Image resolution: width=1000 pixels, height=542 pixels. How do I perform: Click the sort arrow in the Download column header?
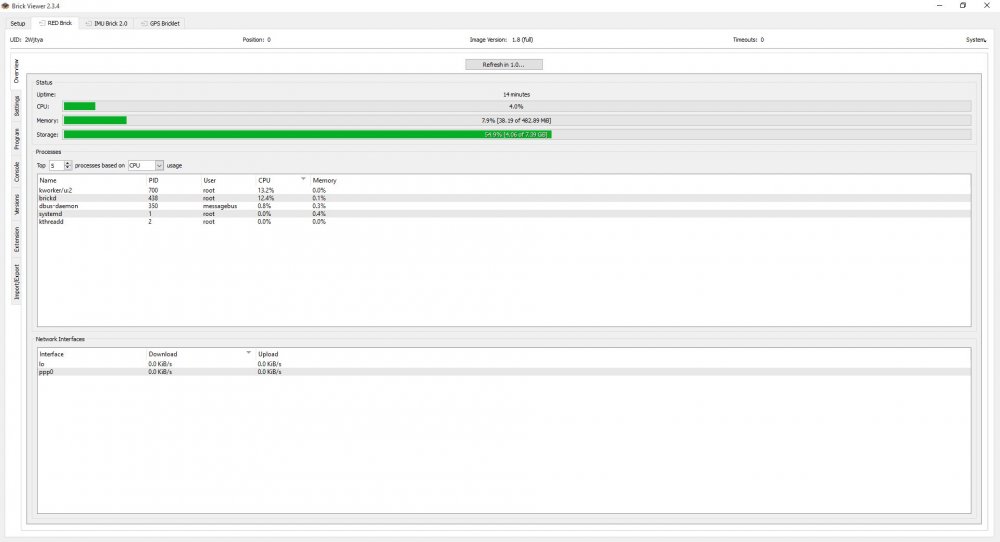248,353
